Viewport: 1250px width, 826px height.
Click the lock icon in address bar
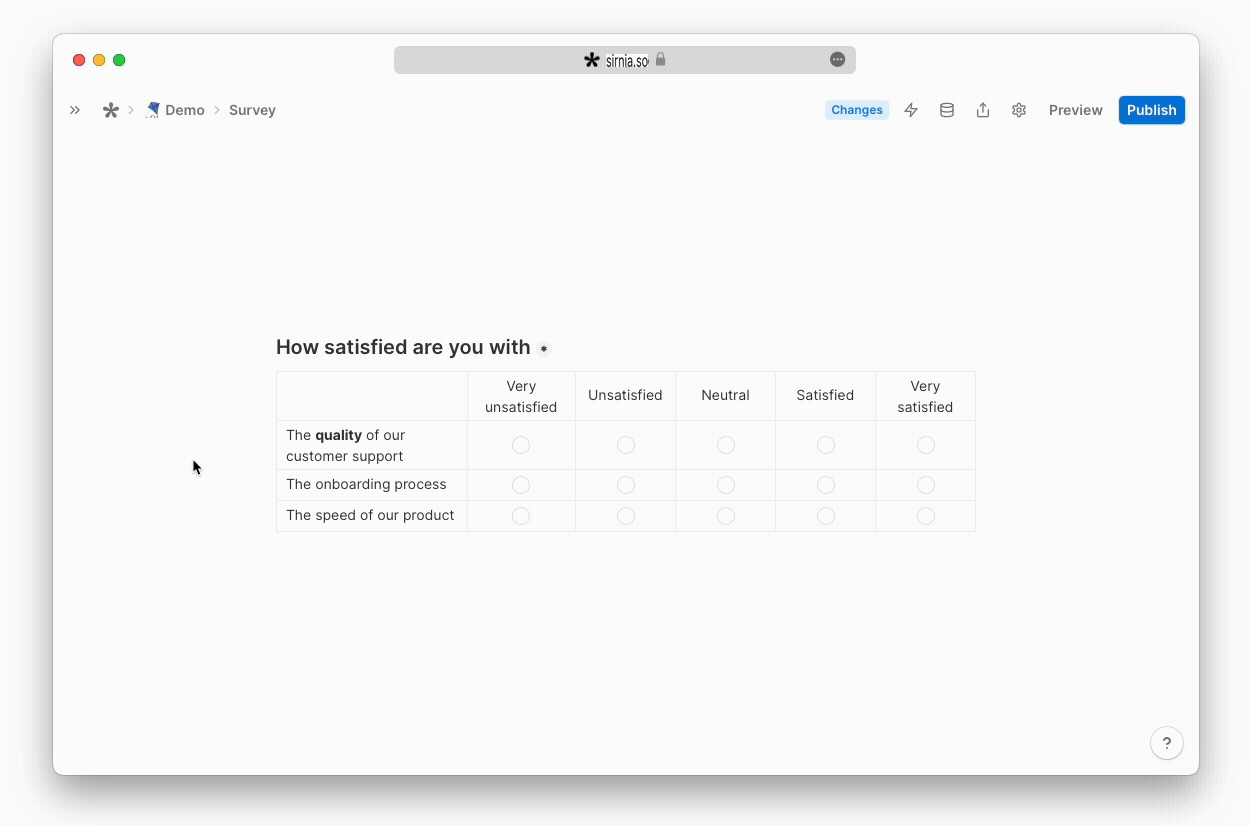coord(660,60)
